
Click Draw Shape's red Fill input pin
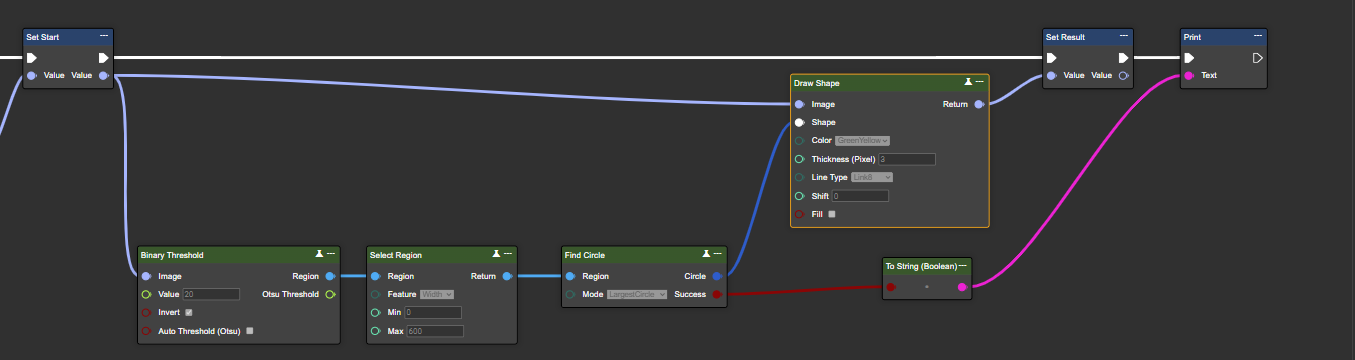pos(799,213)
